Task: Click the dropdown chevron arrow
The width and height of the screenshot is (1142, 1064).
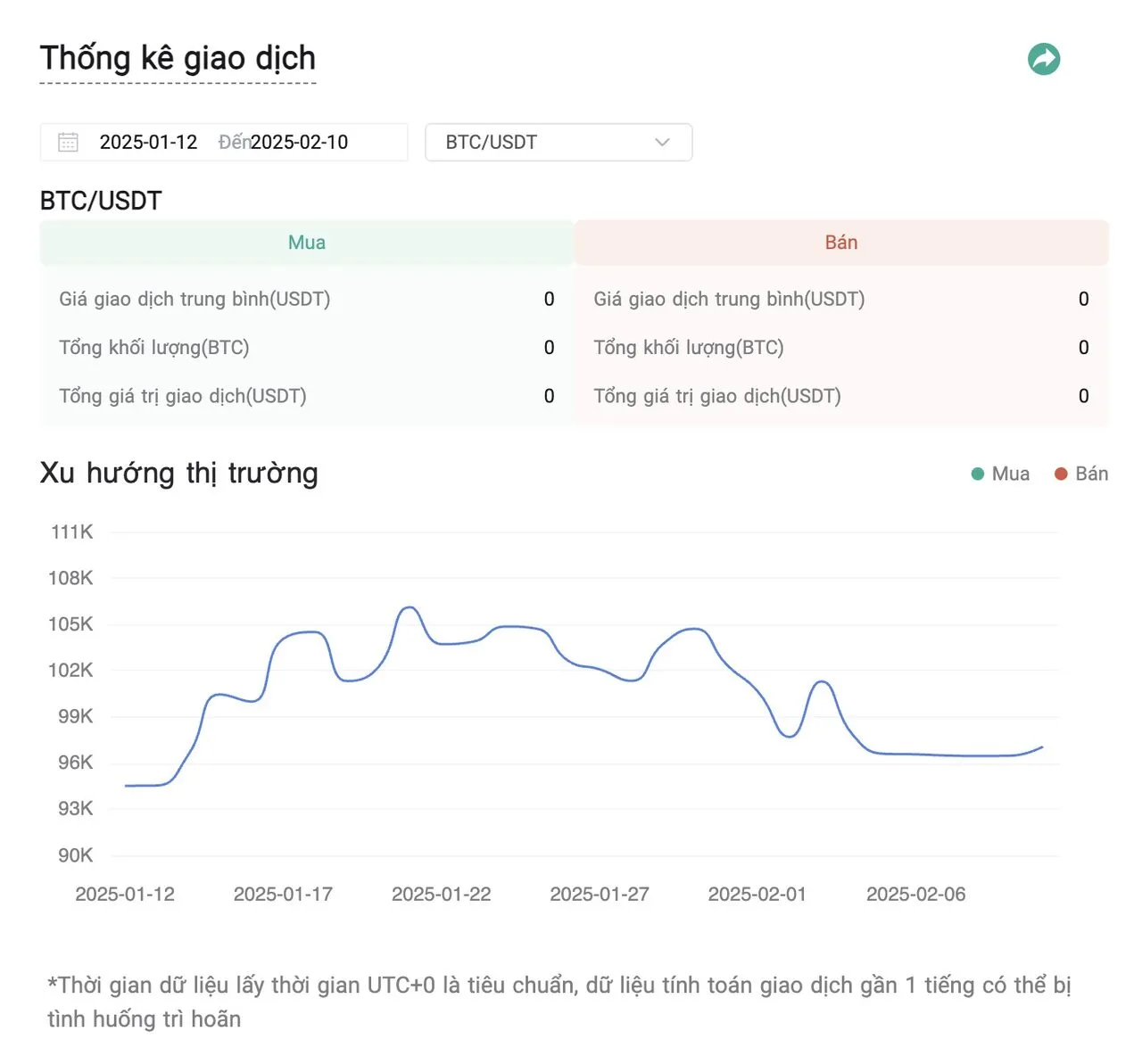Action: point(662,143)
